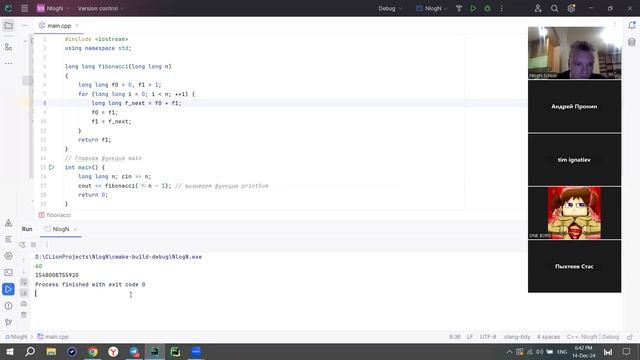Open the Database tool window icon
The image size is (640, 360).
[x=632, y=42]
